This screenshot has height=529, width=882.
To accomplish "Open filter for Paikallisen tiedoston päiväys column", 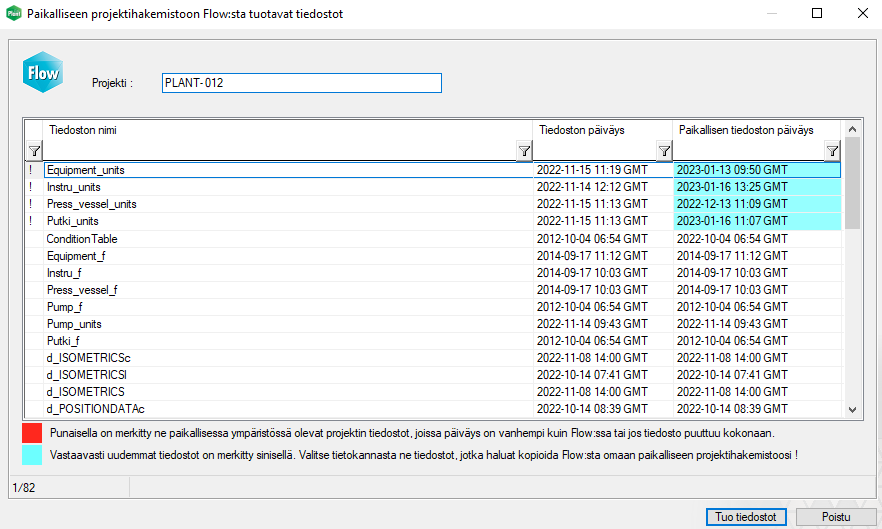I will click(832, 151).
